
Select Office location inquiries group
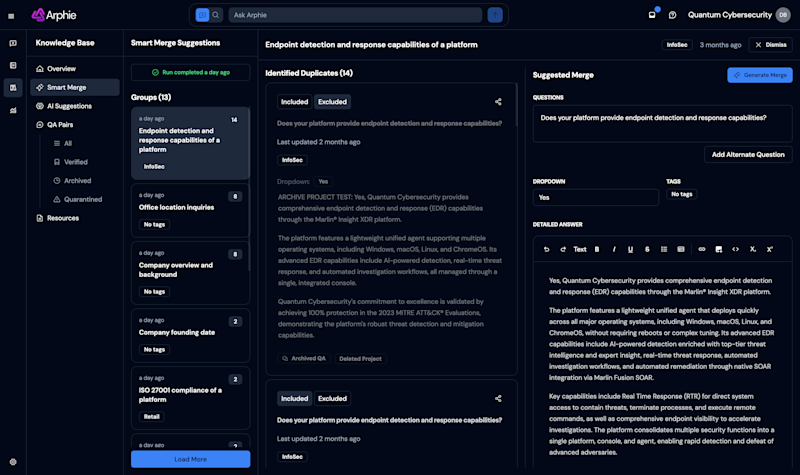point(190,211)
